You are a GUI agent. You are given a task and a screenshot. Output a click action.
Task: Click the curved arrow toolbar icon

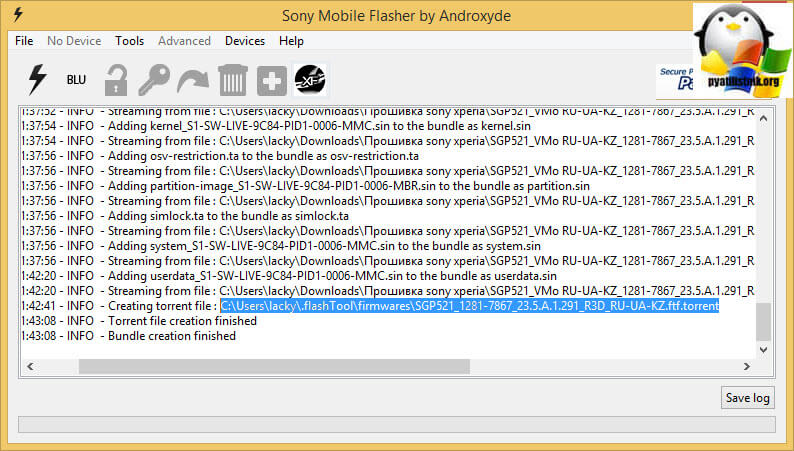pos(193,81)
